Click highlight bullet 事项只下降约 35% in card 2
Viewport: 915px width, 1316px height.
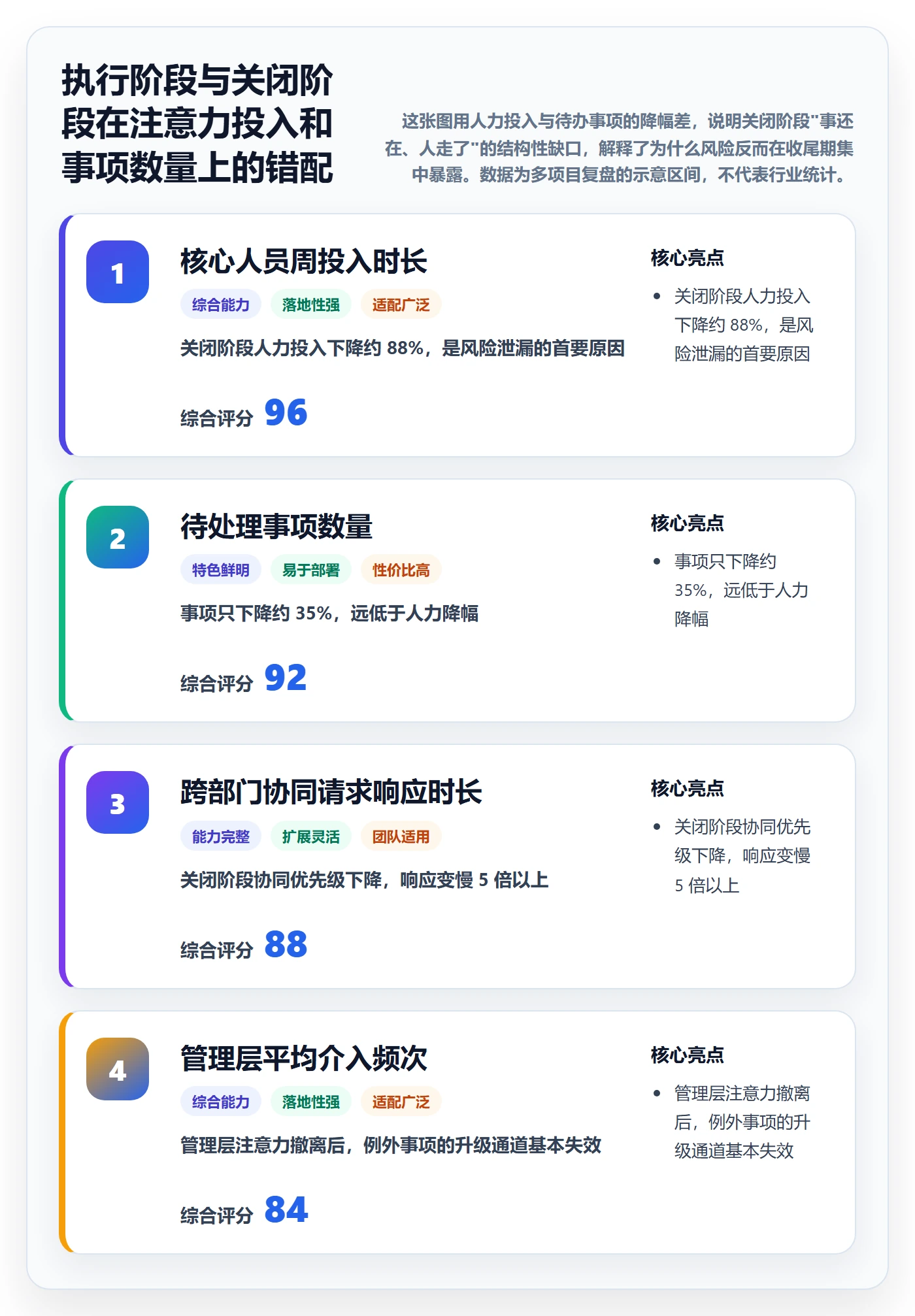pyautogui.click(x=742, y=590)
